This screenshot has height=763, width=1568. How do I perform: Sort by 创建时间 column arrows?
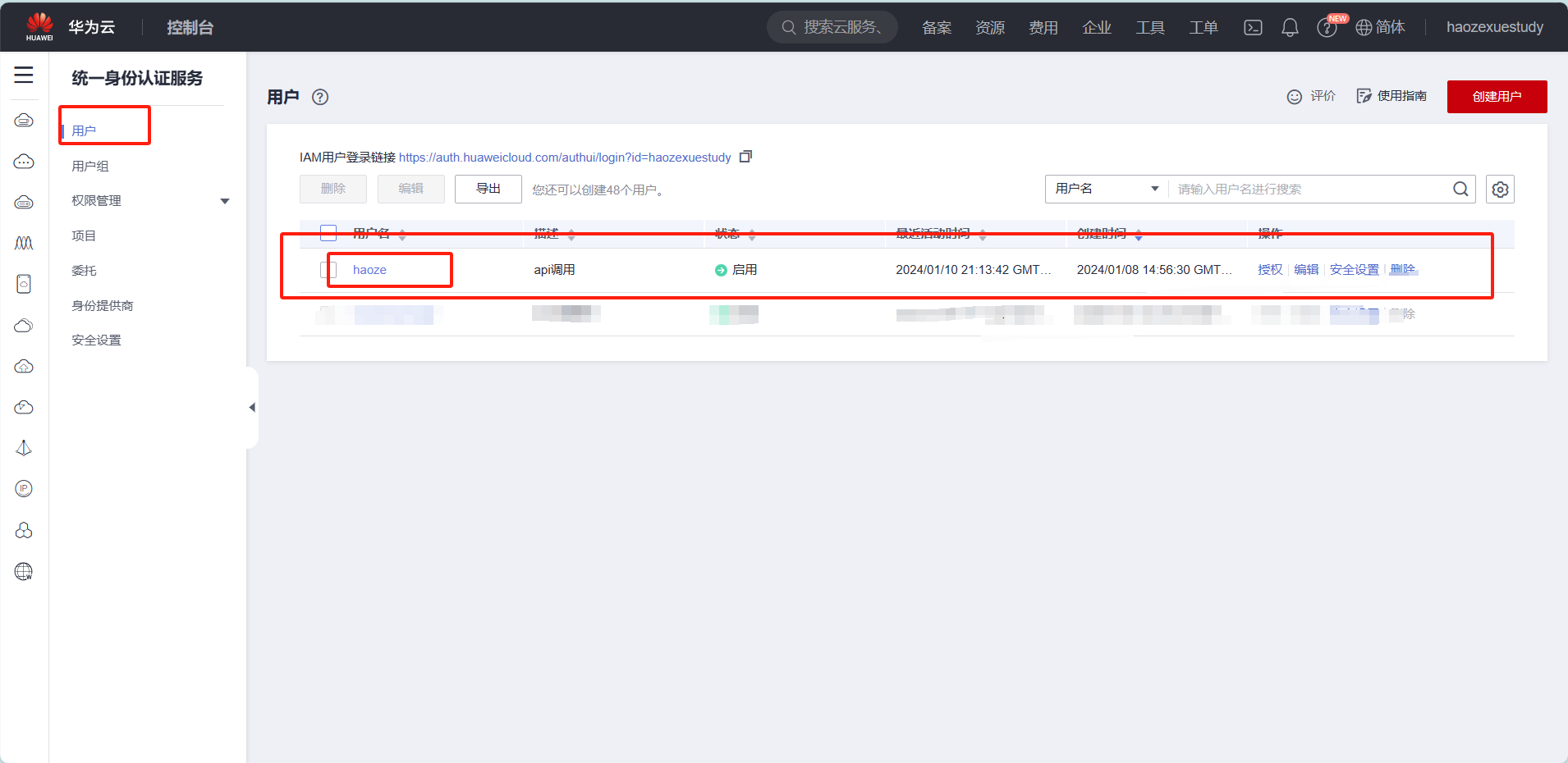[1139, 235]
